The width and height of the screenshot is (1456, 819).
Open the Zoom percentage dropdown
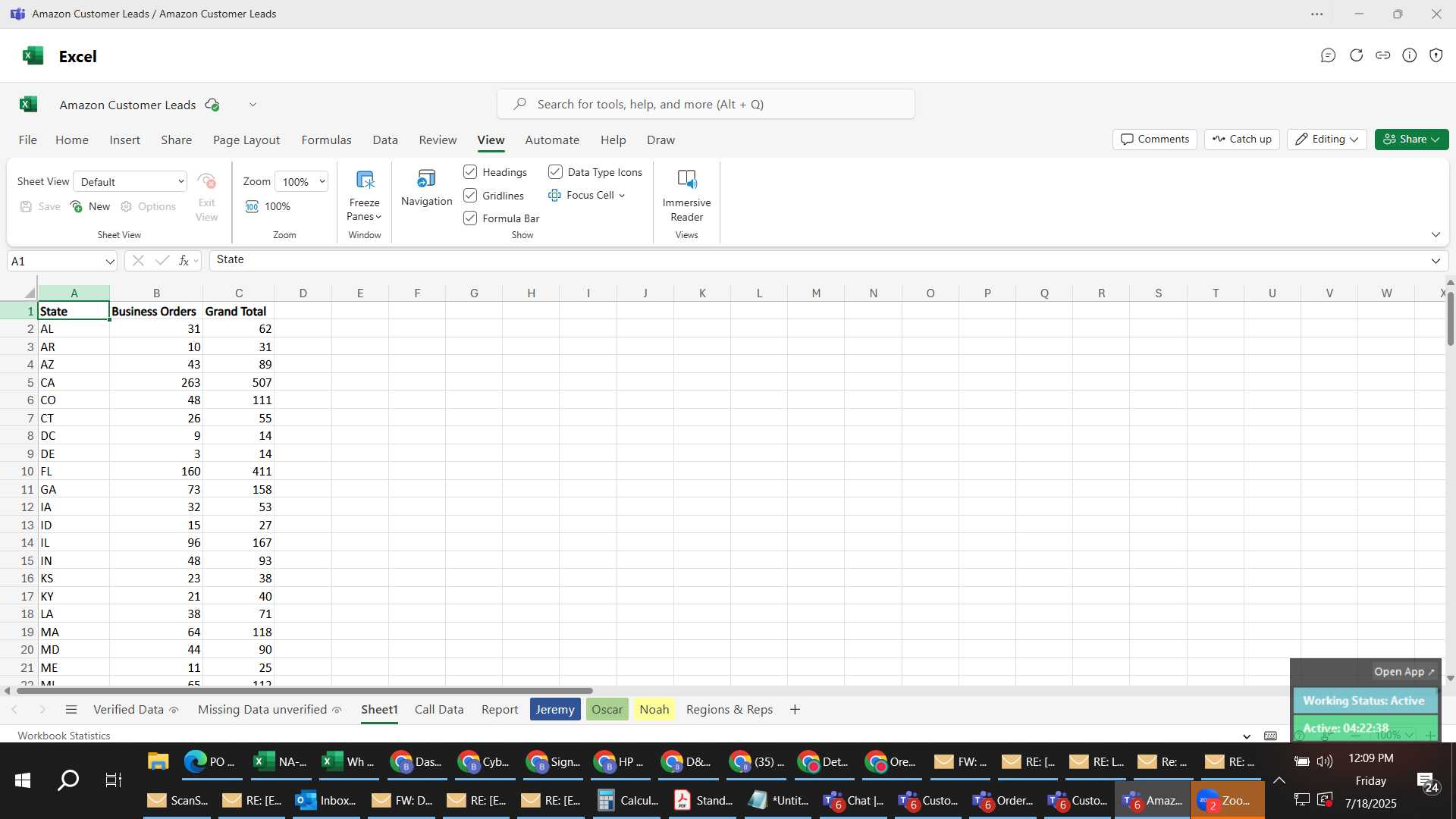(302, 182)
